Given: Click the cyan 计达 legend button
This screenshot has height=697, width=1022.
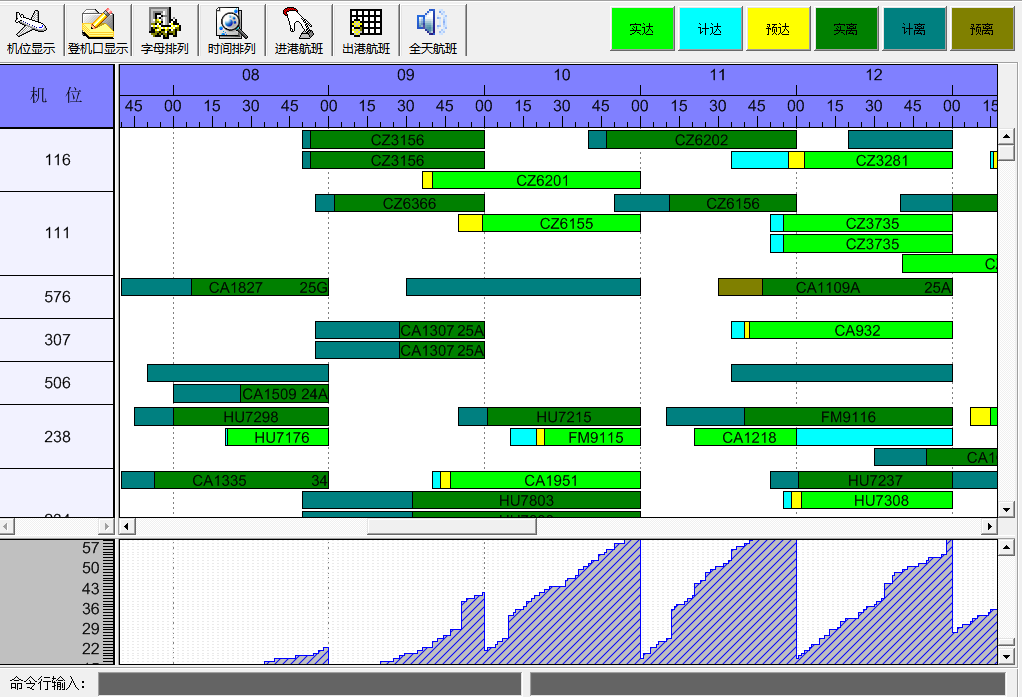Looking at the screenshot, I should 710,30.
